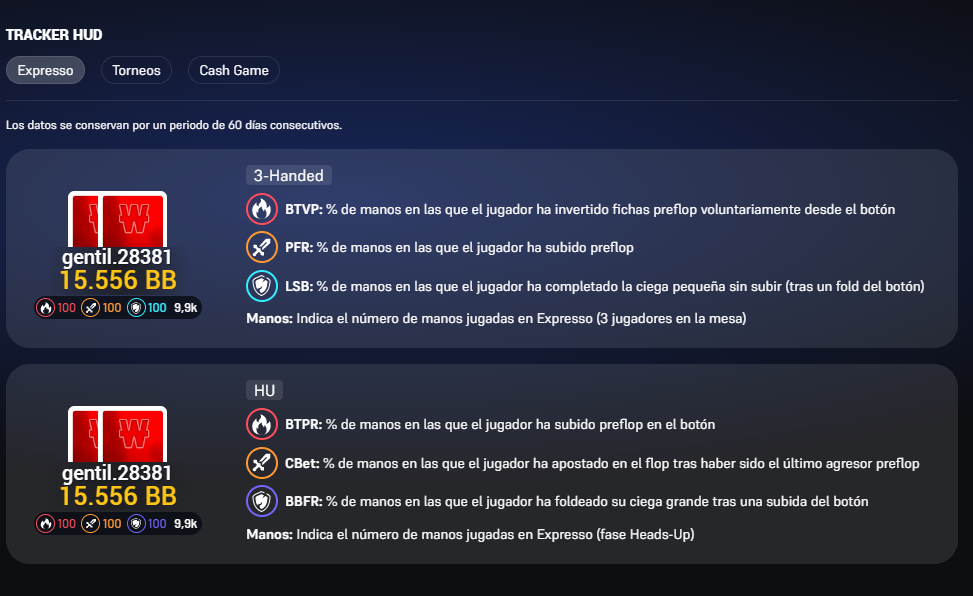Viewport: 973px width, 596px height.
Task: Click small purple shield stat in HU HUD
Action: [137, 523]
